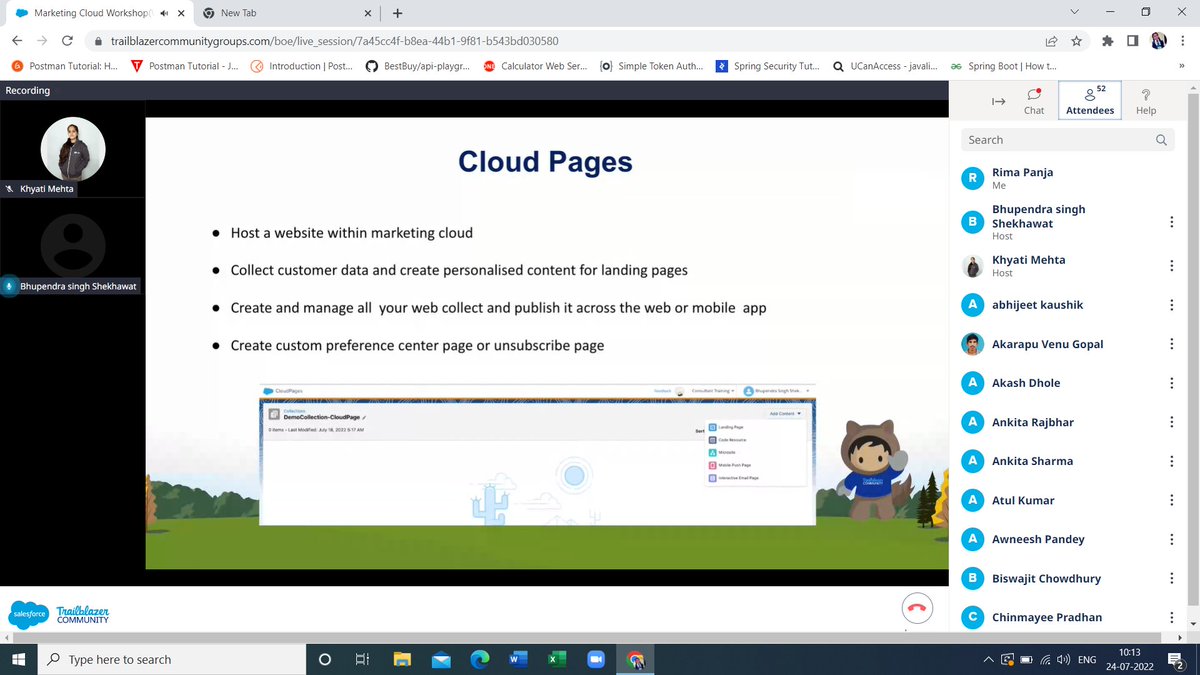Click the address bar URL
1200x675 pixels.
pos(334,42)
